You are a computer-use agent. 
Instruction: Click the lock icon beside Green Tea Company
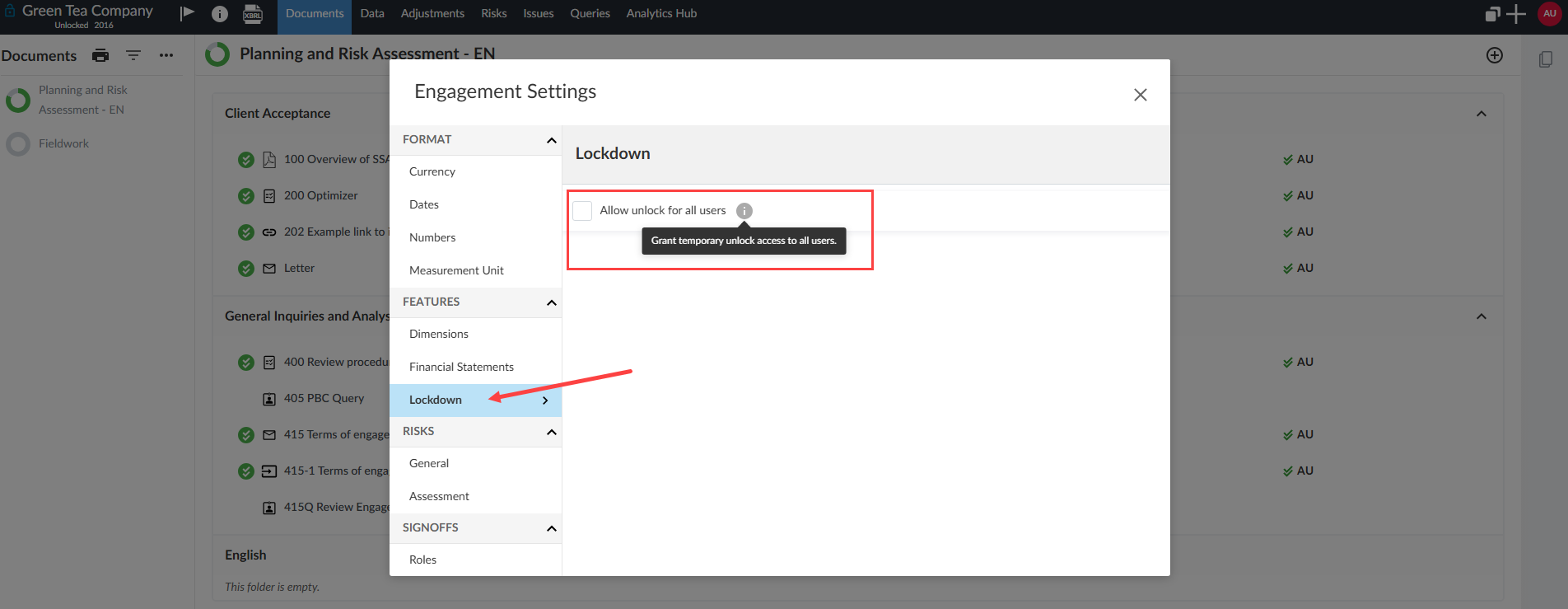(x=10, y=12)
